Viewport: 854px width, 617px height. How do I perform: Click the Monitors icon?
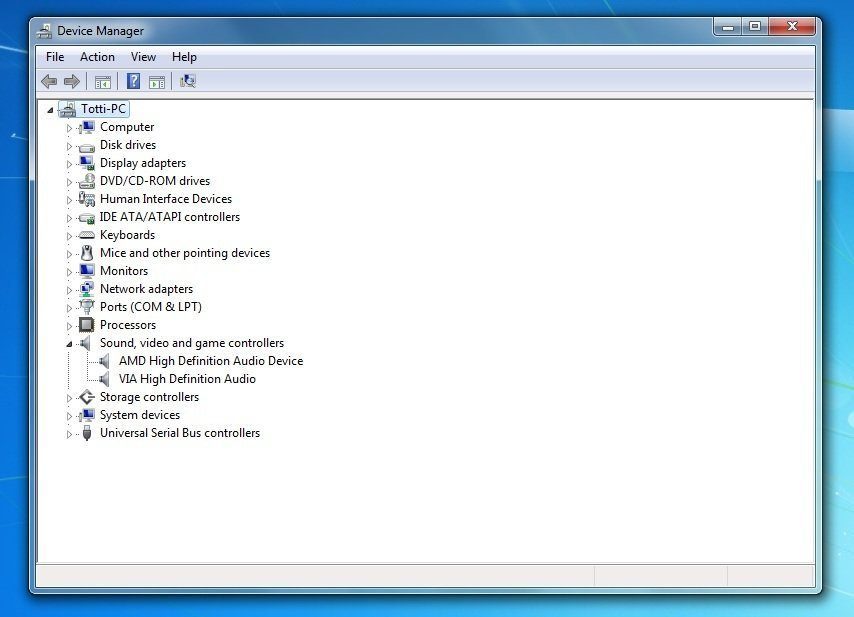pos(86,271)
